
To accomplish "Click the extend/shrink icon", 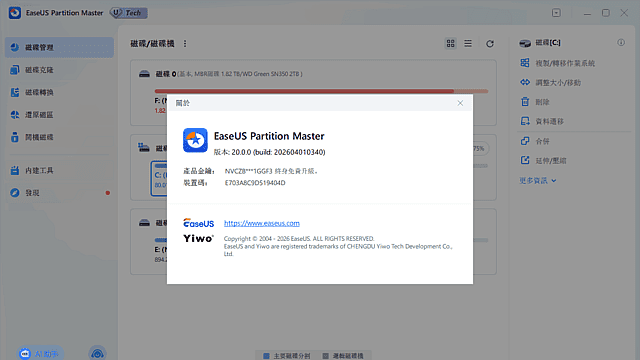I will point(525,160).
